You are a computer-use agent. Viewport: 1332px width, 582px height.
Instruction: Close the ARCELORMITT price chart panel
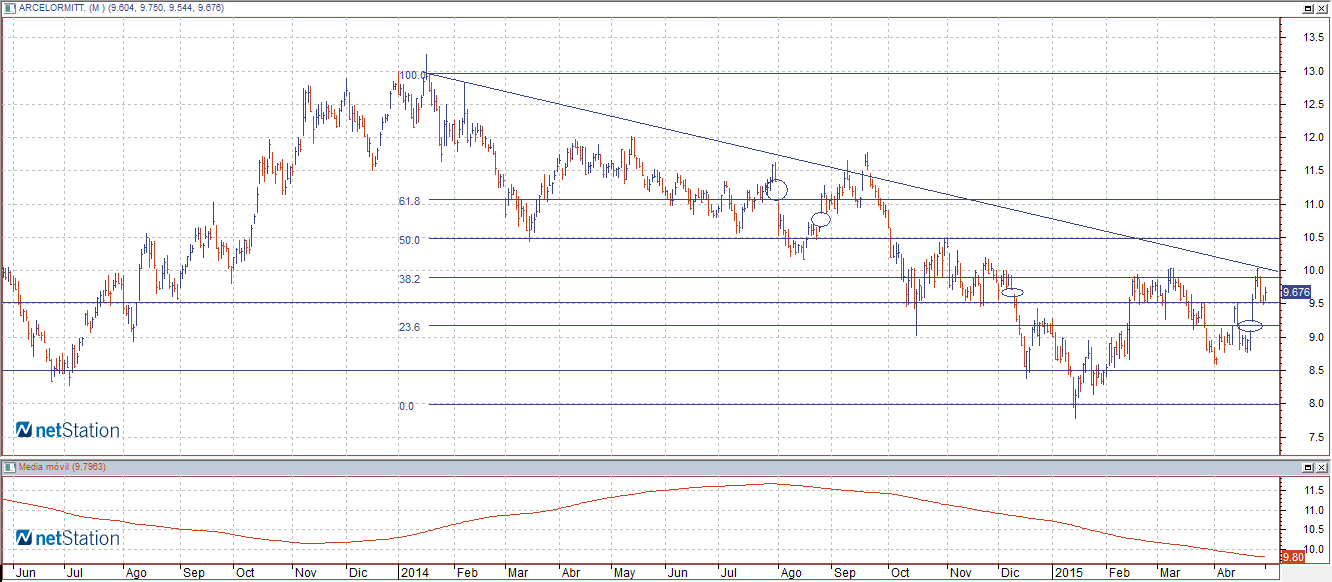click(1322, 7)
